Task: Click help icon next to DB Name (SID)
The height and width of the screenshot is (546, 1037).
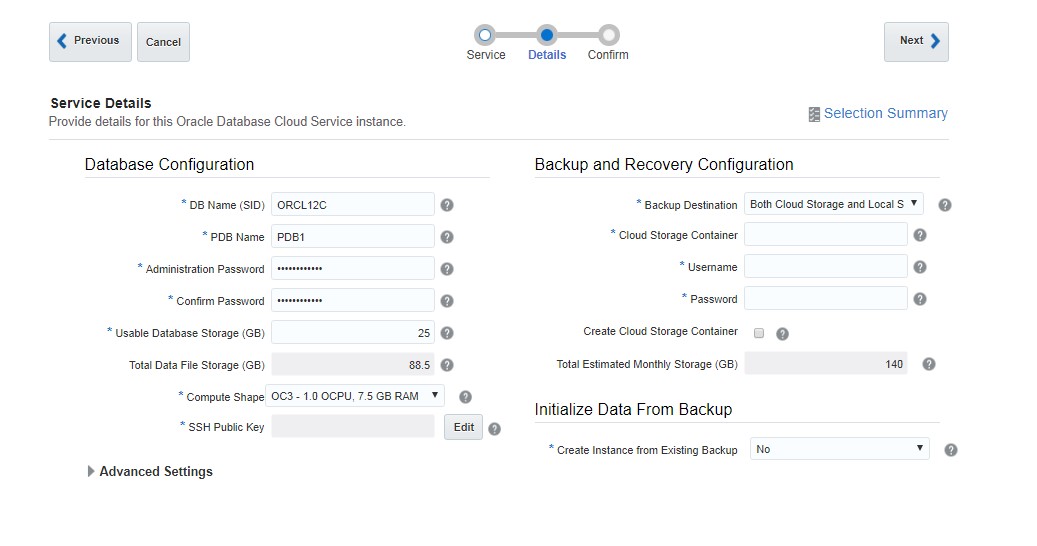Action: pyautogui.click(x=447, y=205)
